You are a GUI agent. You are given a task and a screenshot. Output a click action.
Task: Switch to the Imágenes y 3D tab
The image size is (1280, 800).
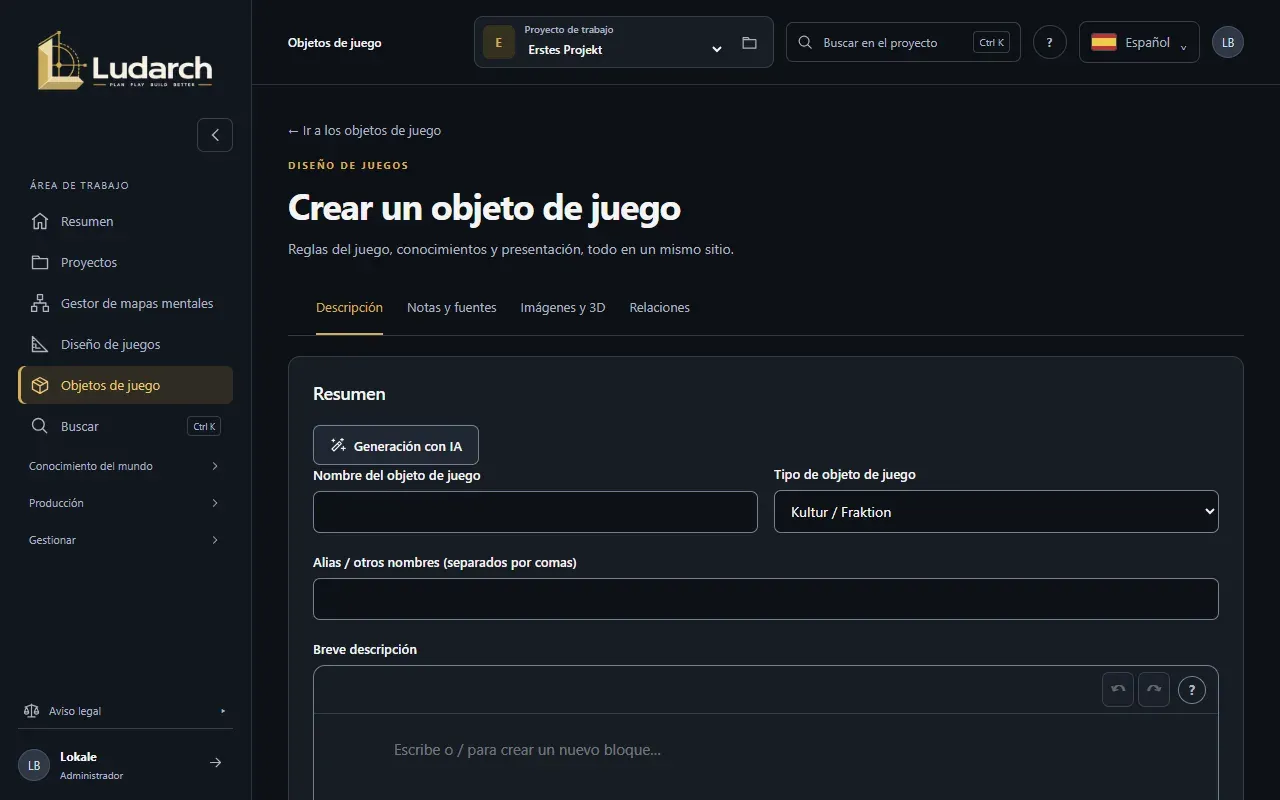coord(563,308)
